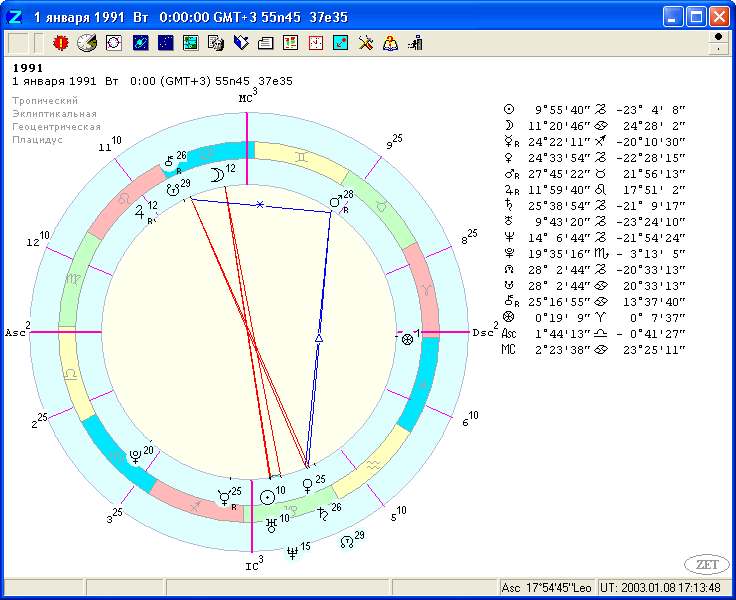Click the exit door toolbar icon
The height and width of the screenshot is (600, 736).
tap(415, 43)
